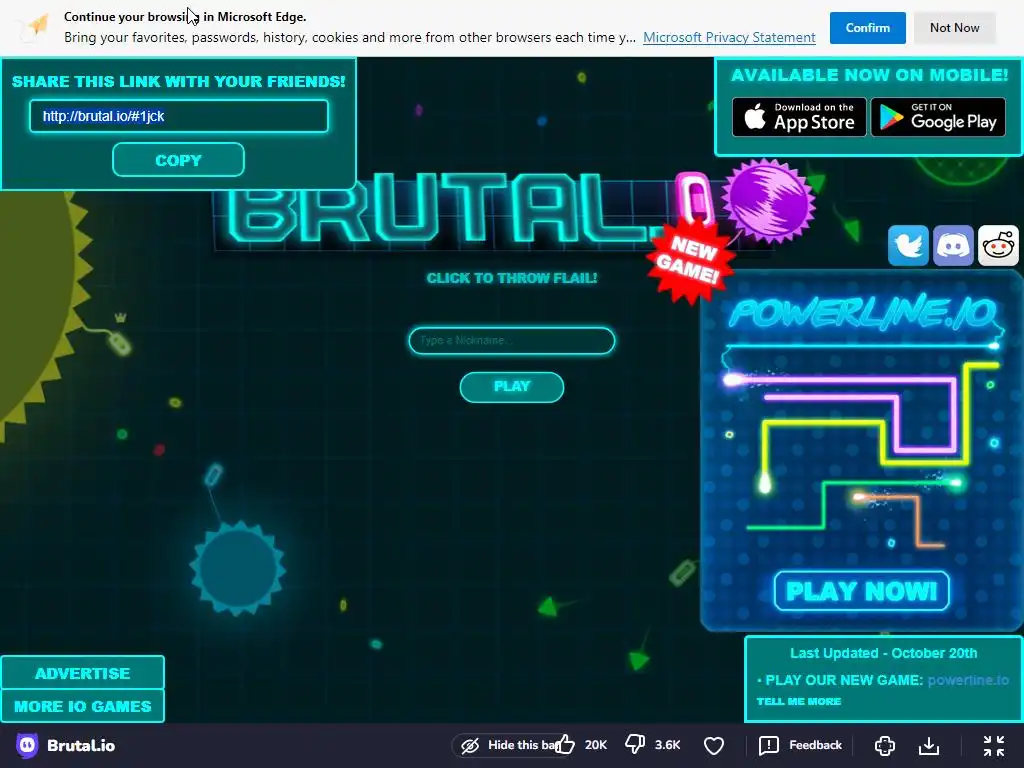This screenshot has width=1024, height=768.
Task: Open the Twitter social icon
Action: tap(908, 246)
